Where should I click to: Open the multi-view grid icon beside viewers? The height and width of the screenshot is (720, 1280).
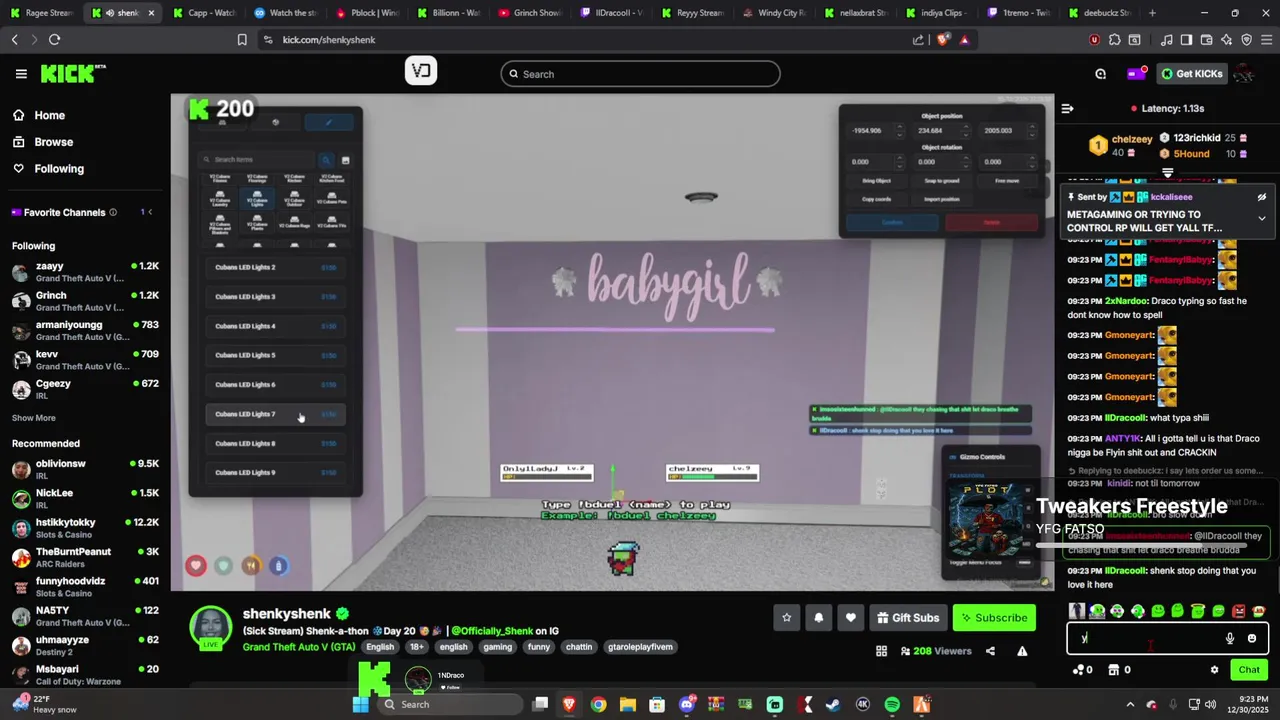pyautogui.click(x=881, y=651)
